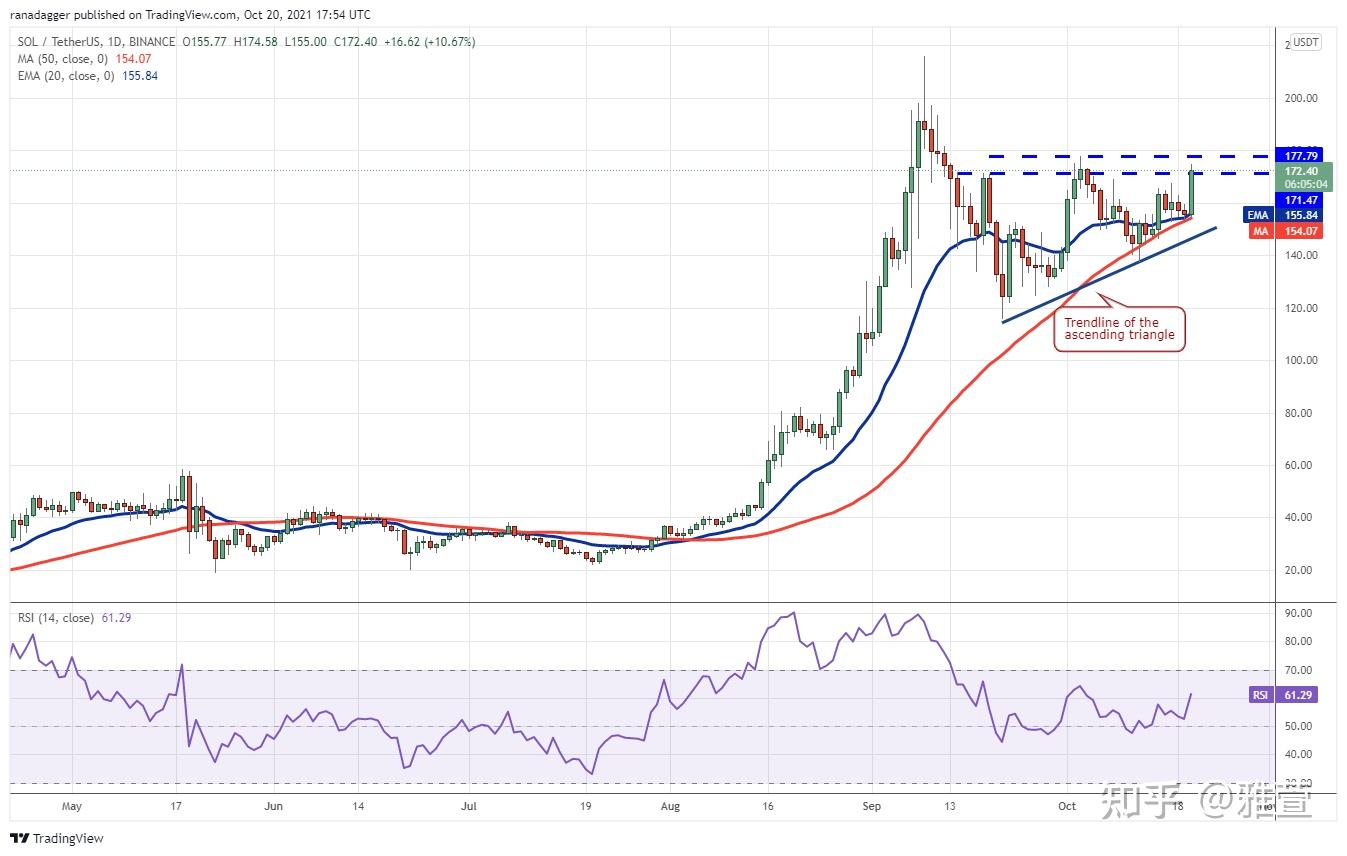Screen dimensions: 1347x856
Task: Click the Jun label on time axis
Action: (273, 805)
